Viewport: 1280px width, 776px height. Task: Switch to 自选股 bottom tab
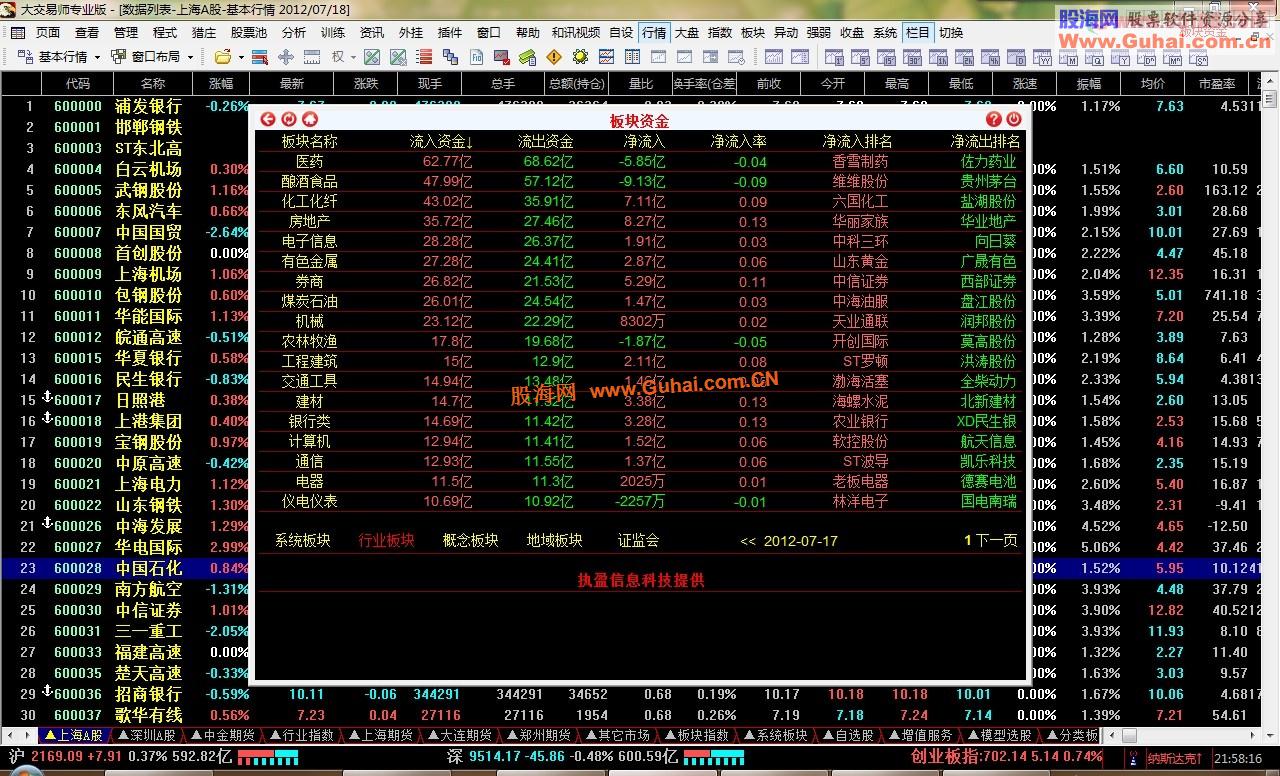848,735
